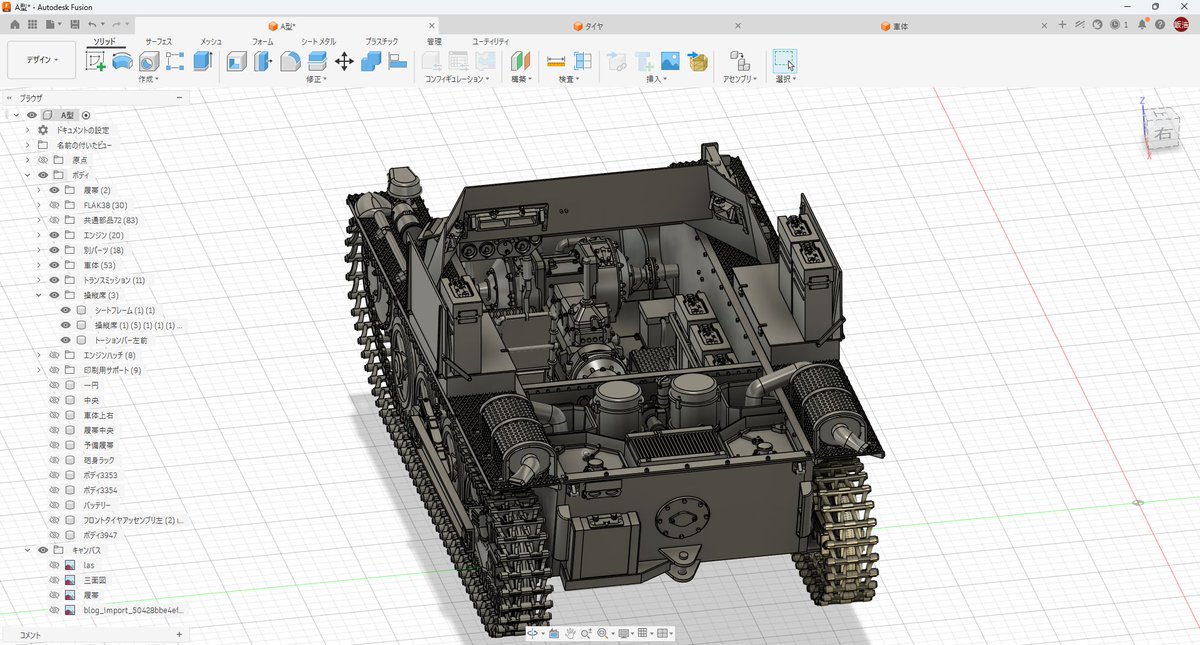Select the Box primitive tool
The image size is (1200, 645).
[x=202, y=62]
